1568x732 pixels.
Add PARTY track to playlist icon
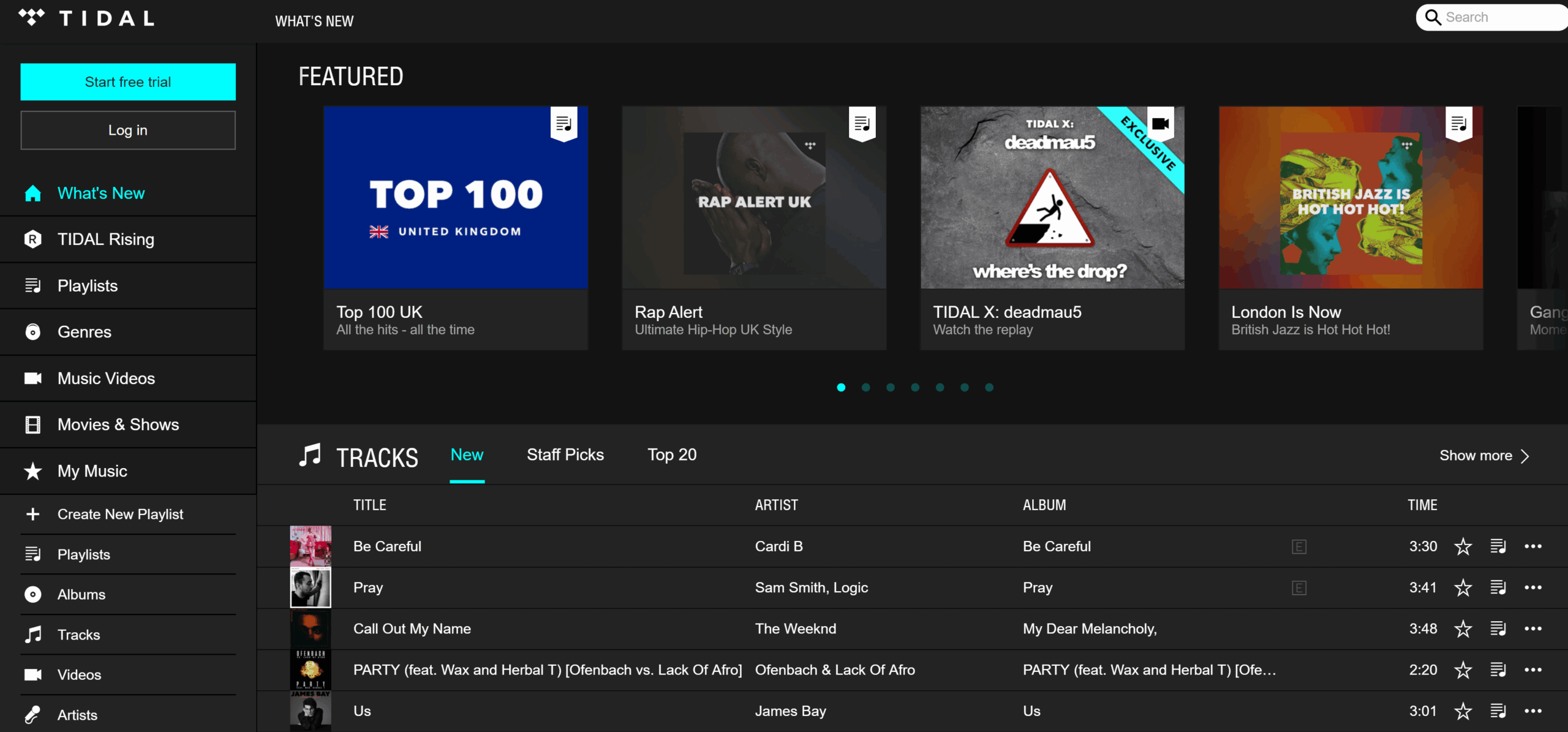click(1498, 670)
